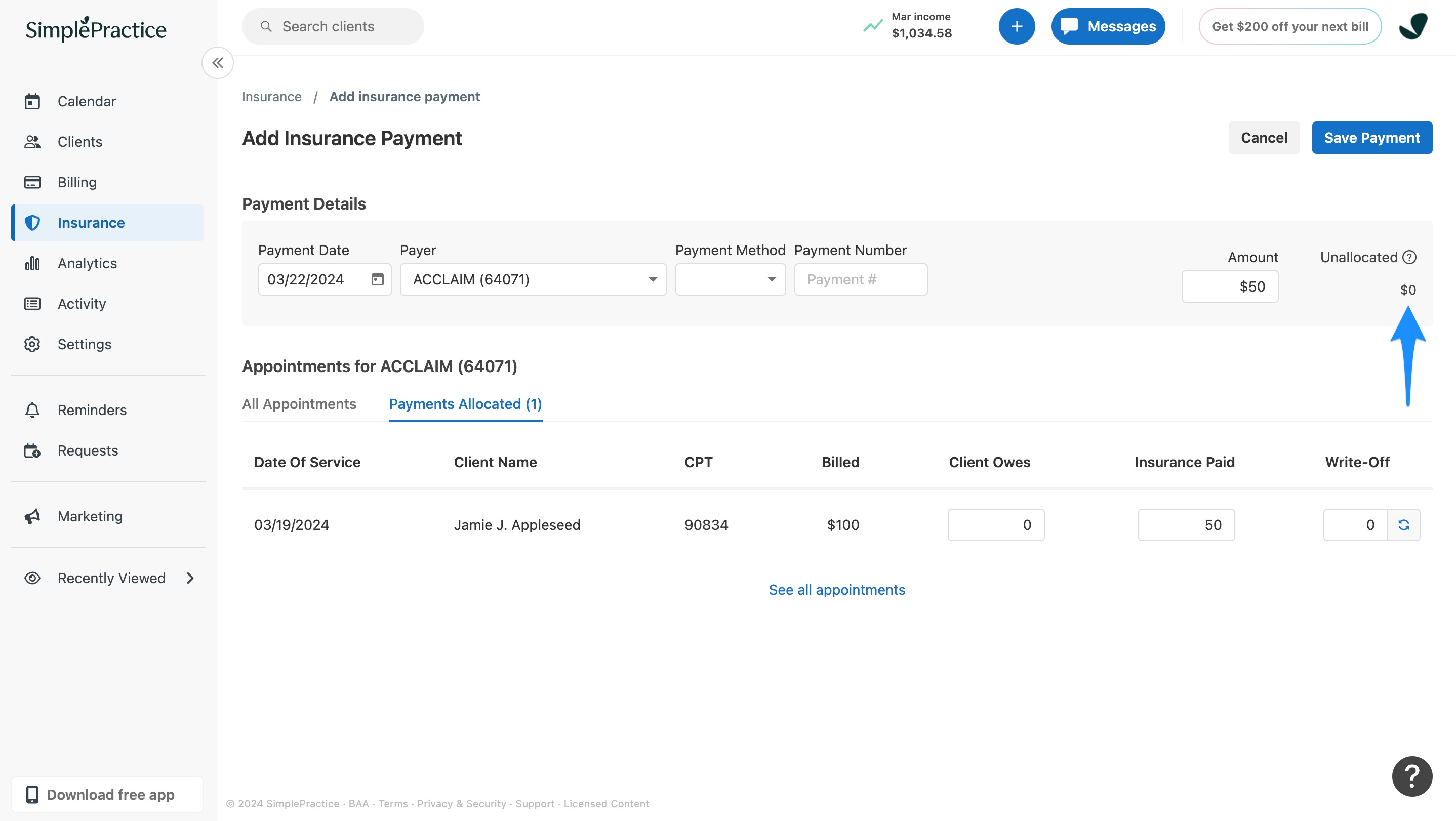
Task: Click the Analytics bar chart icon
Action: tap(32, 263)
